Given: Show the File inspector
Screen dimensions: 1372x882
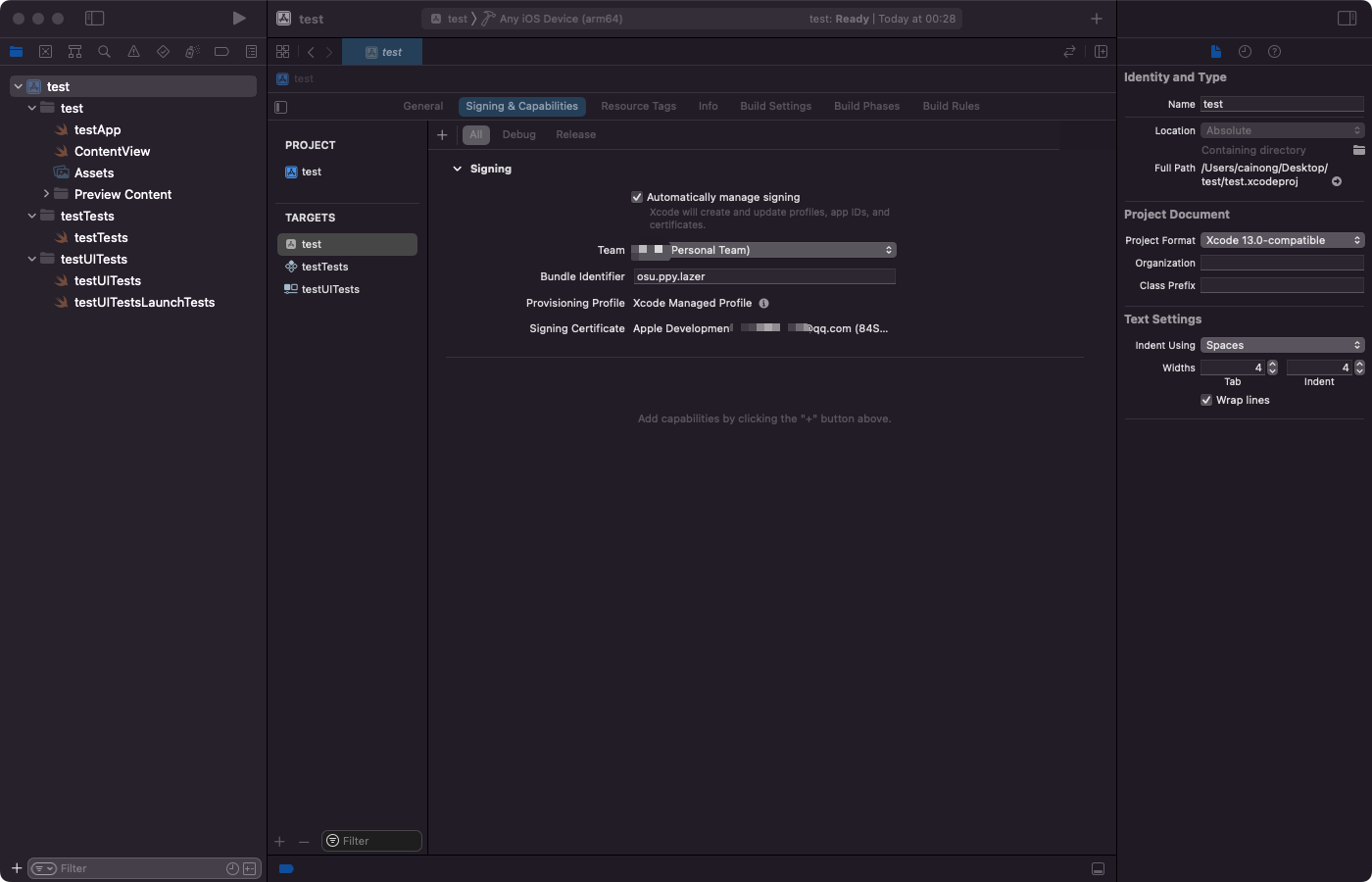Looking at the screenshot, I should tap(1215, 52).
